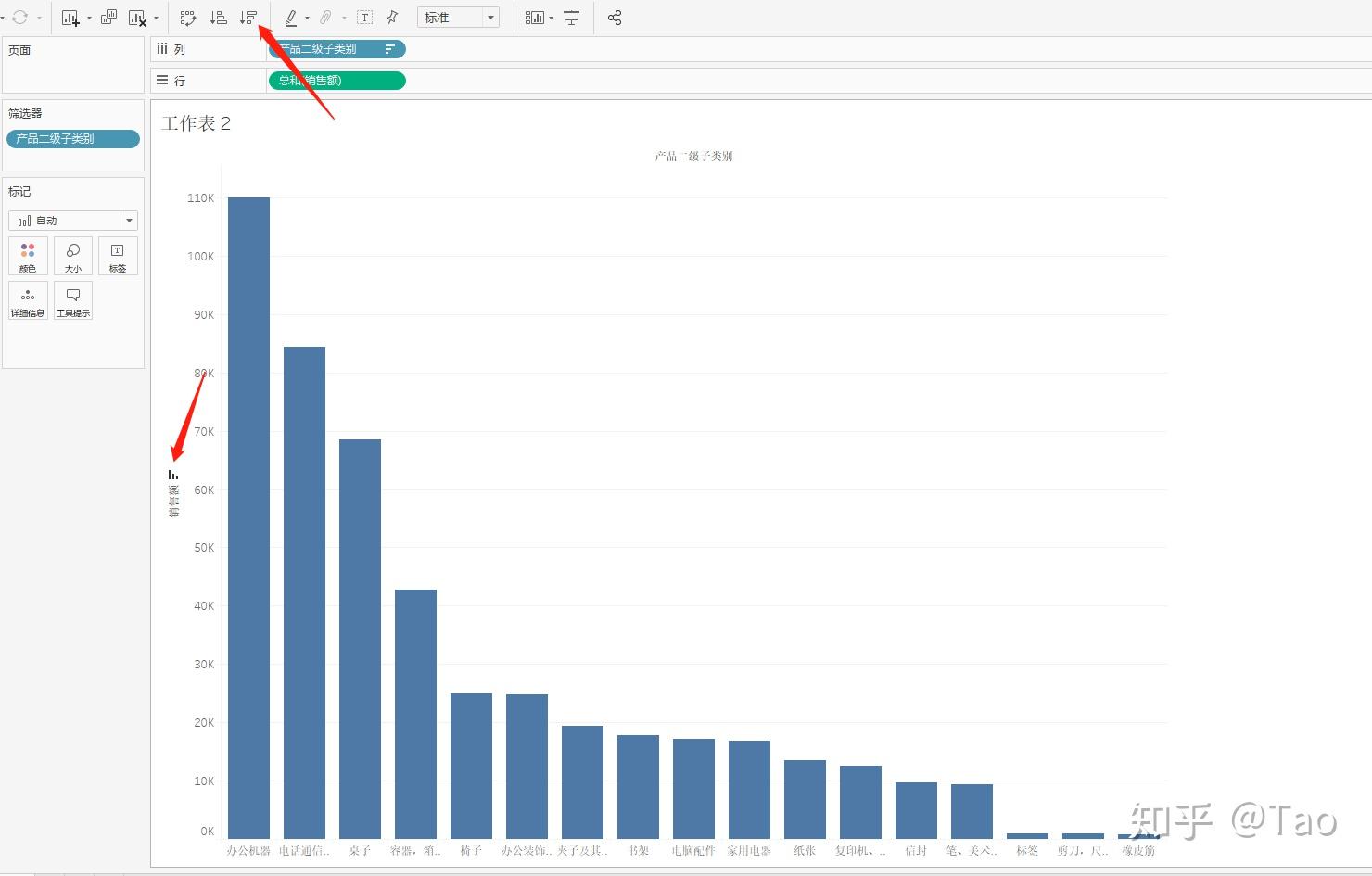Image resolution: width=1372 pixels, height=876 pixels.
Task: Click the sort ascending toolbar icon
Action: (219, 18)
